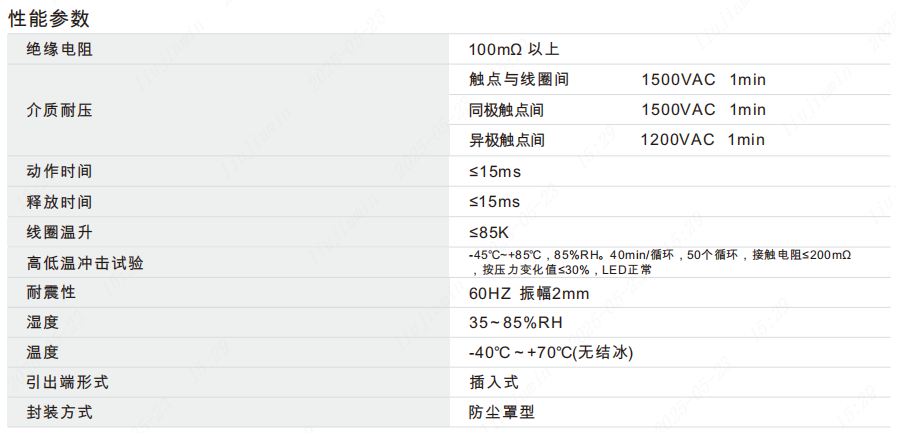This screenshot has height=433, width=897.
Task: Select the 线圈温升 row label
Action: 59,232
